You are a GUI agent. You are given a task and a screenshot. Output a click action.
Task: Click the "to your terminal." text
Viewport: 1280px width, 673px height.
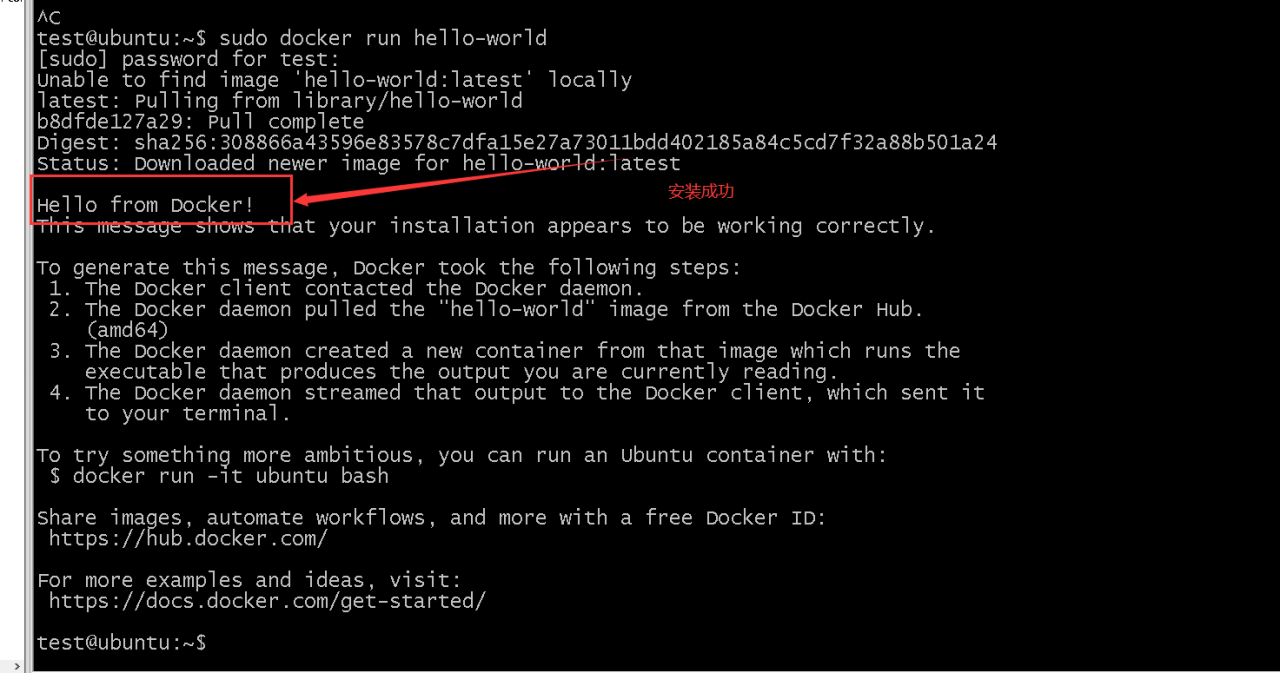coord(188,413)
